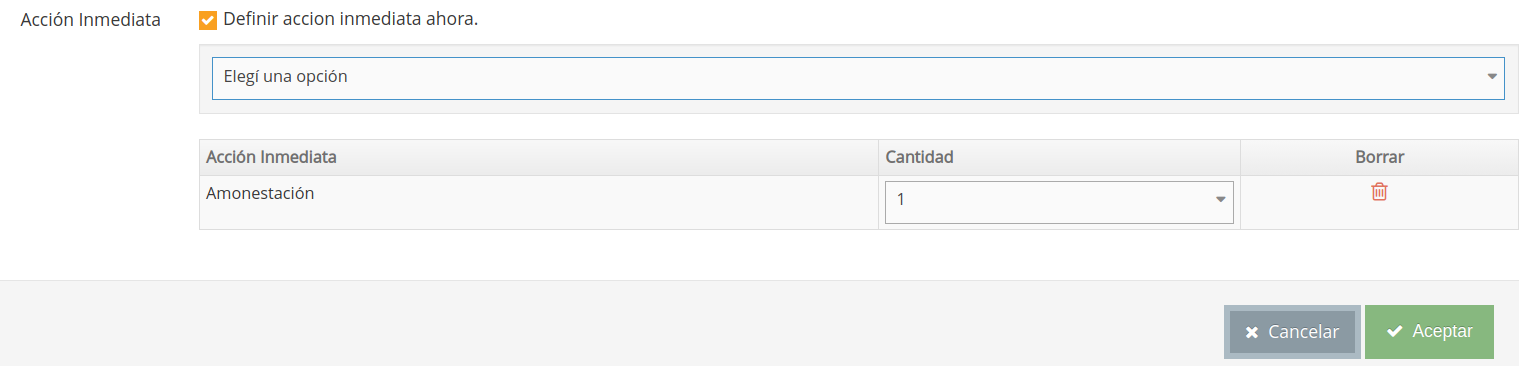Image resolution: width=1528 pixels, height=366 pixels.
Task: Click the value 1 in Cantidad field
Action: [x=901, y=200]
